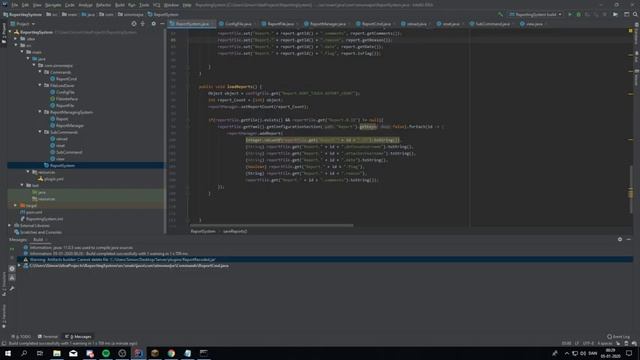The width and height of the screenshot is (640, 360).
Task: Open Project panel settings gear
Action: pyautogui.click(x=153, y=24)
